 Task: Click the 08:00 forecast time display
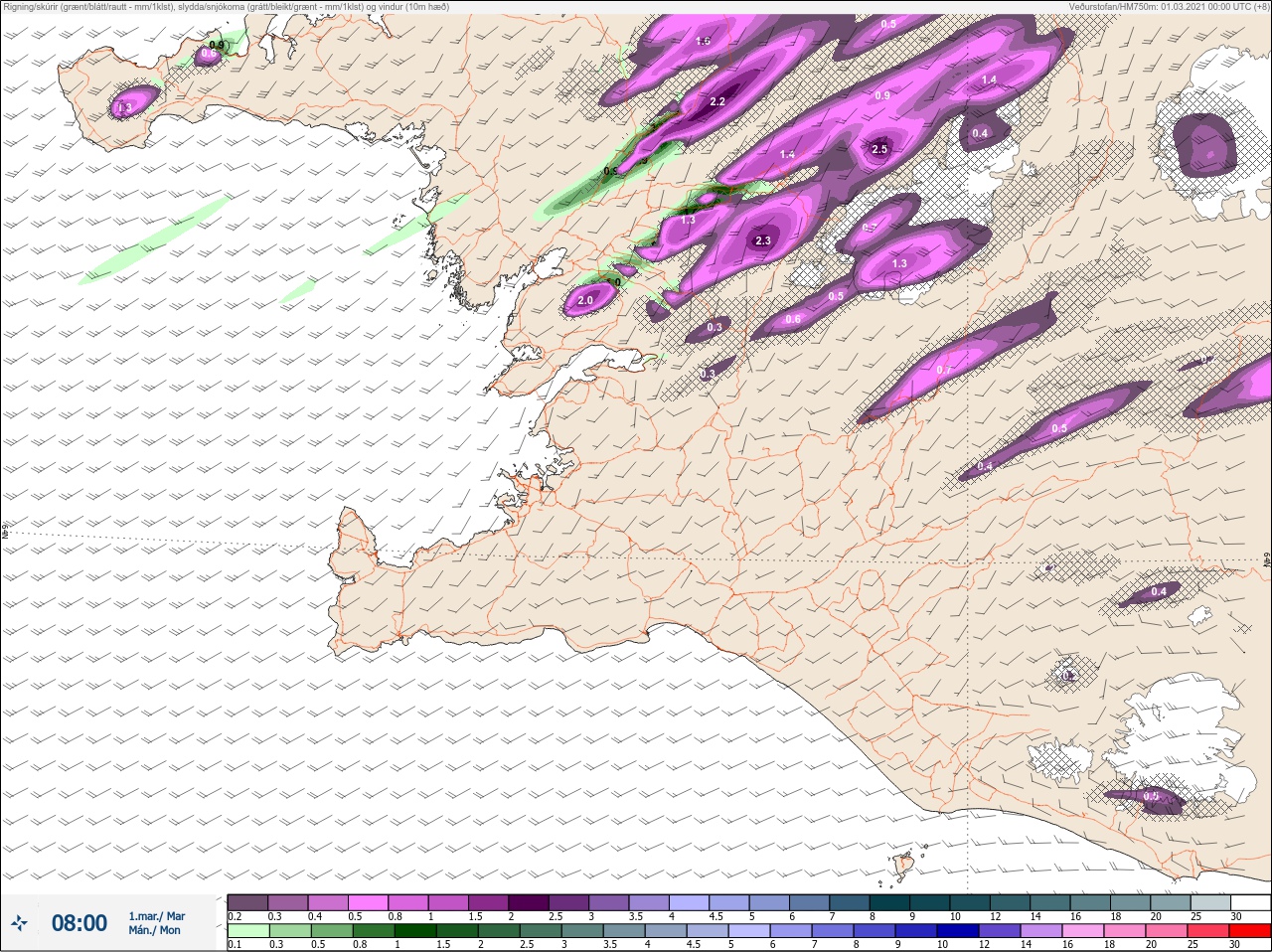coord(79,923)
